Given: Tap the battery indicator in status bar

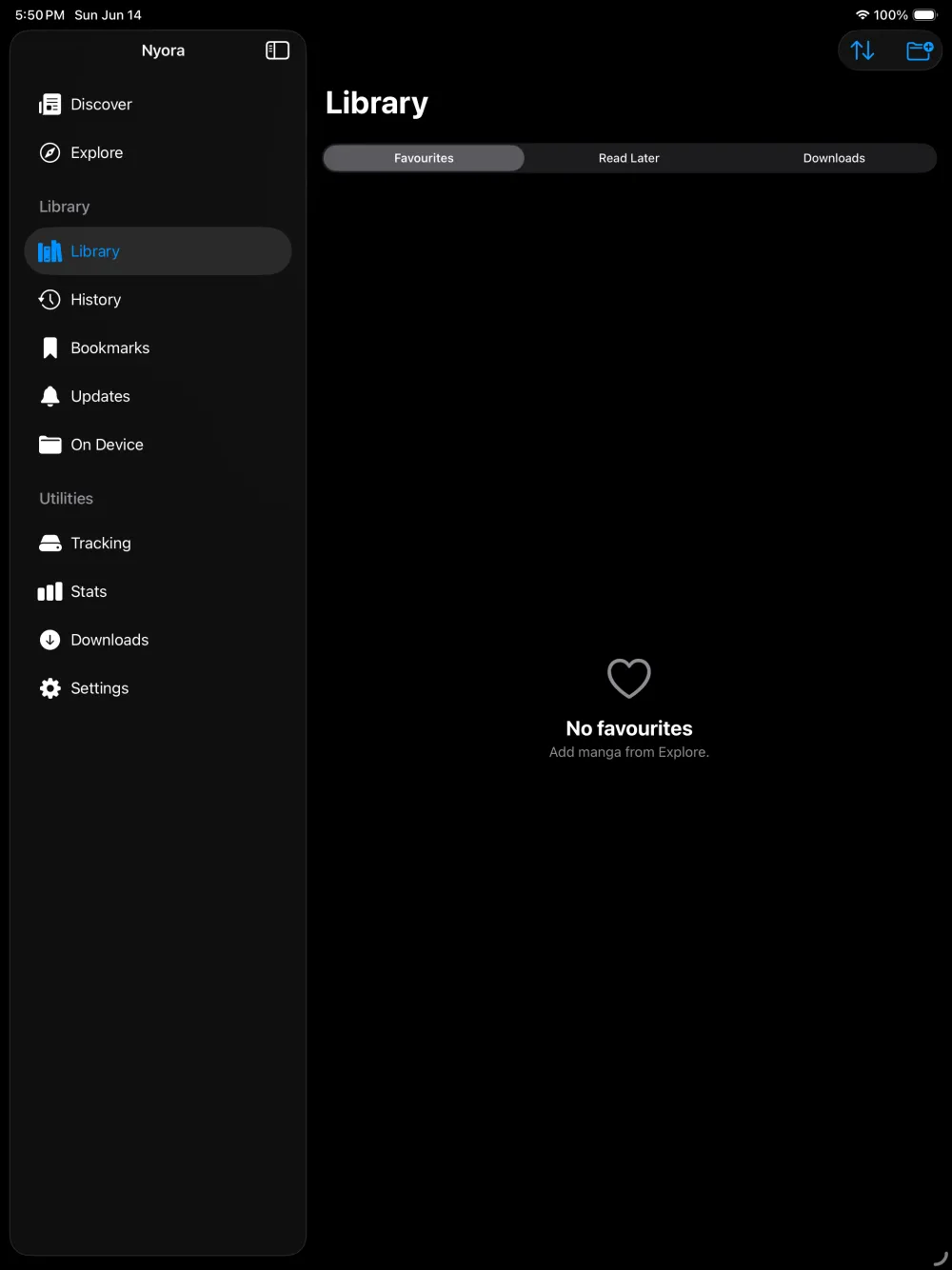Looking at the screenshot, I should point(925,15).
